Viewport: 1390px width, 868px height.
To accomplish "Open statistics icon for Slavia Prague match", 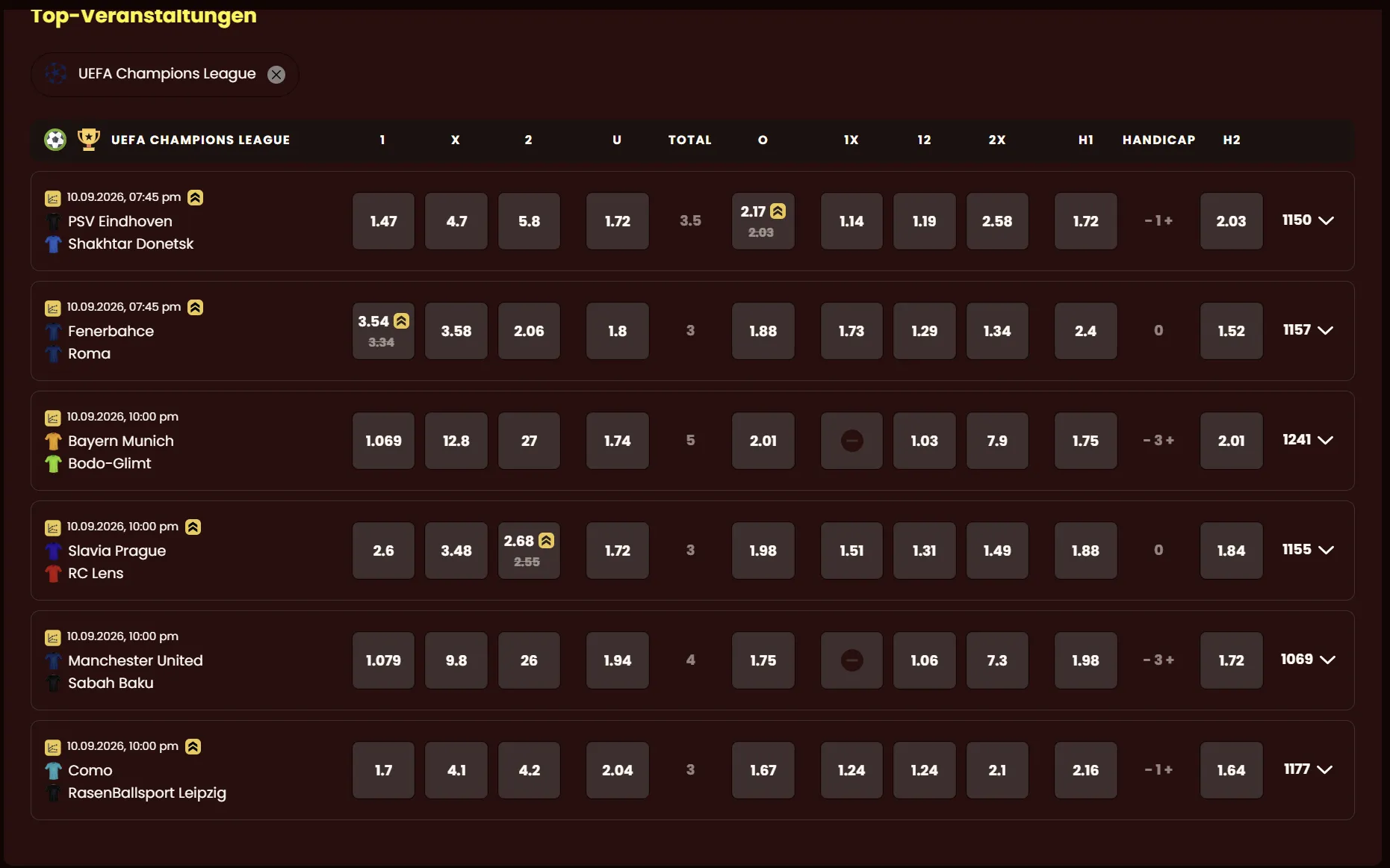I will click(x=52, y=527).
